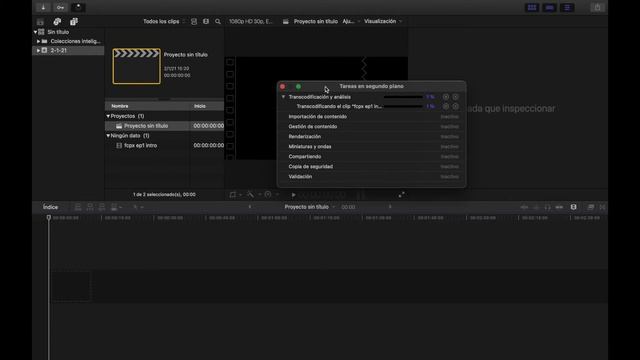The image size is (640, 360).
Task: Open the Índice timeline index
Action: click(x=51, y=207)
